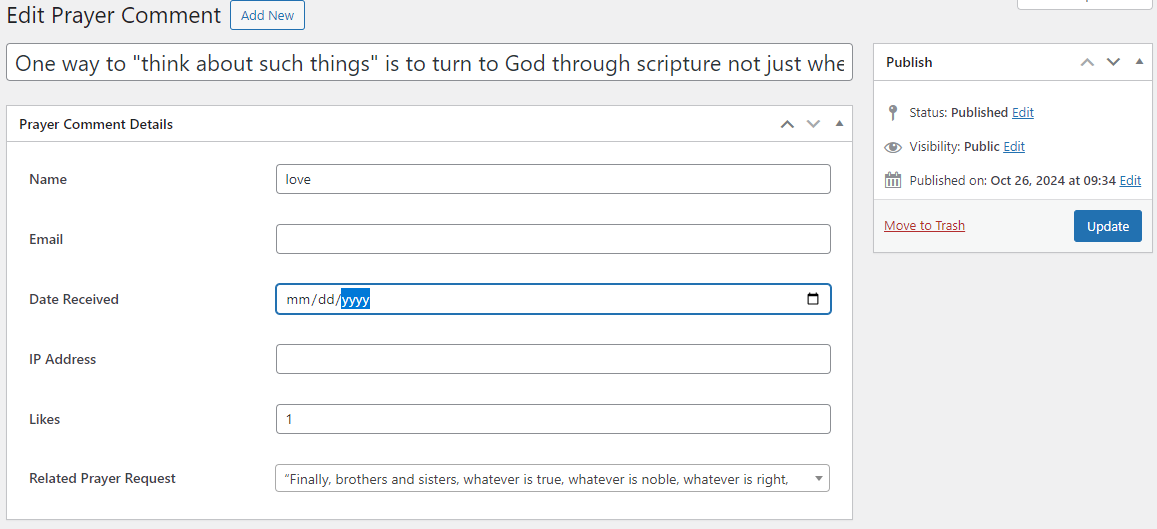Viewport: 1157px width, 529px height.
Task: Edit the Published status
Action: pyautogui.click(x=1023, y=113)
